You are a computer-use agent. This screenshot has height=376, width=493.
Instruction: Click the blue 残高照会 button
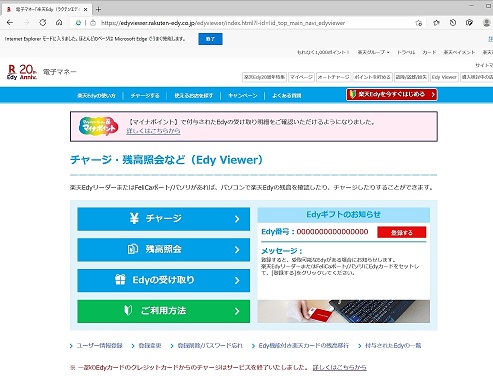(163, 249)
